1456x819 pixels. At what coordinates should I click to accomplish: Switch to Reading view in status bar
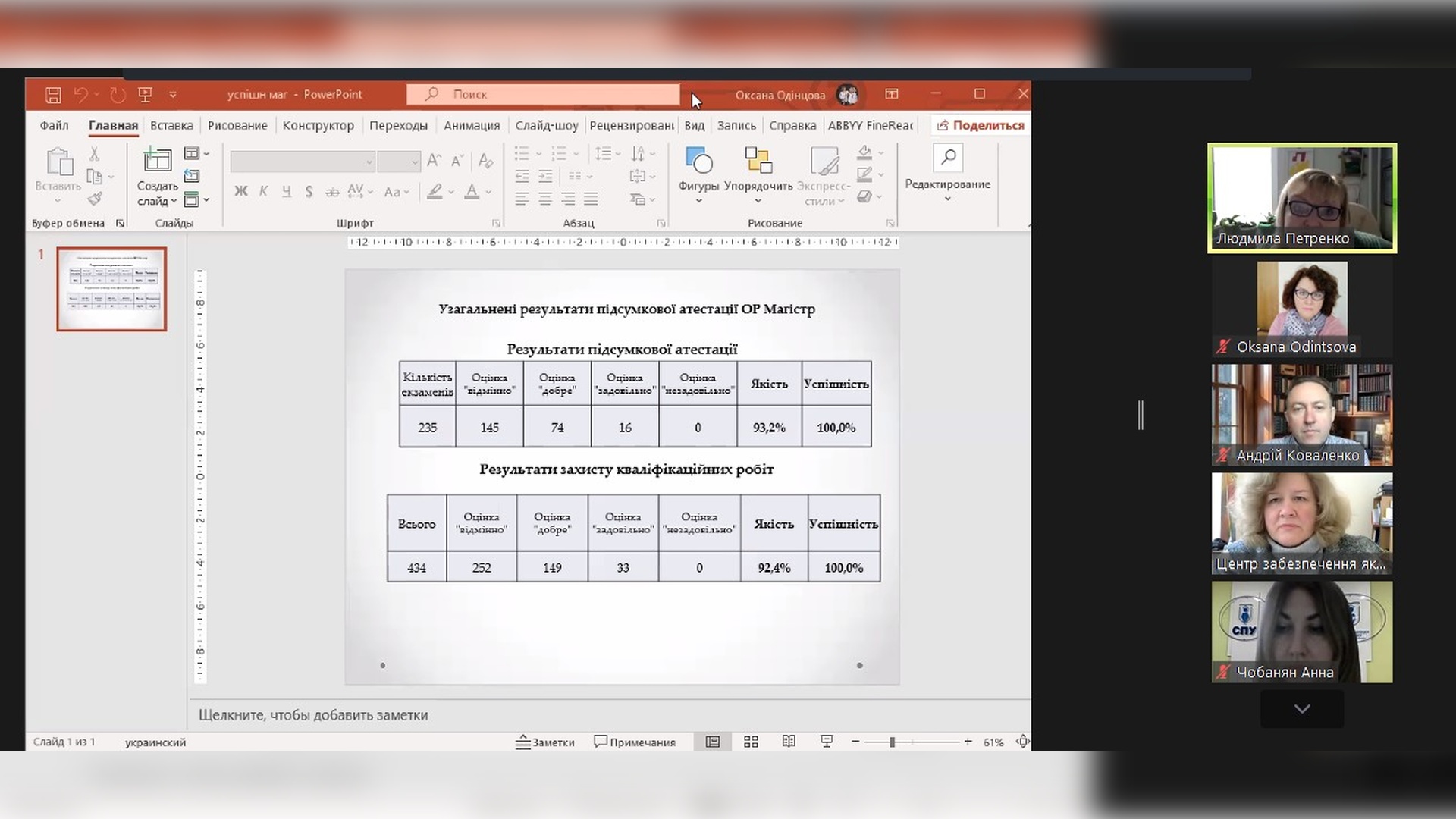tap(789, 742)
